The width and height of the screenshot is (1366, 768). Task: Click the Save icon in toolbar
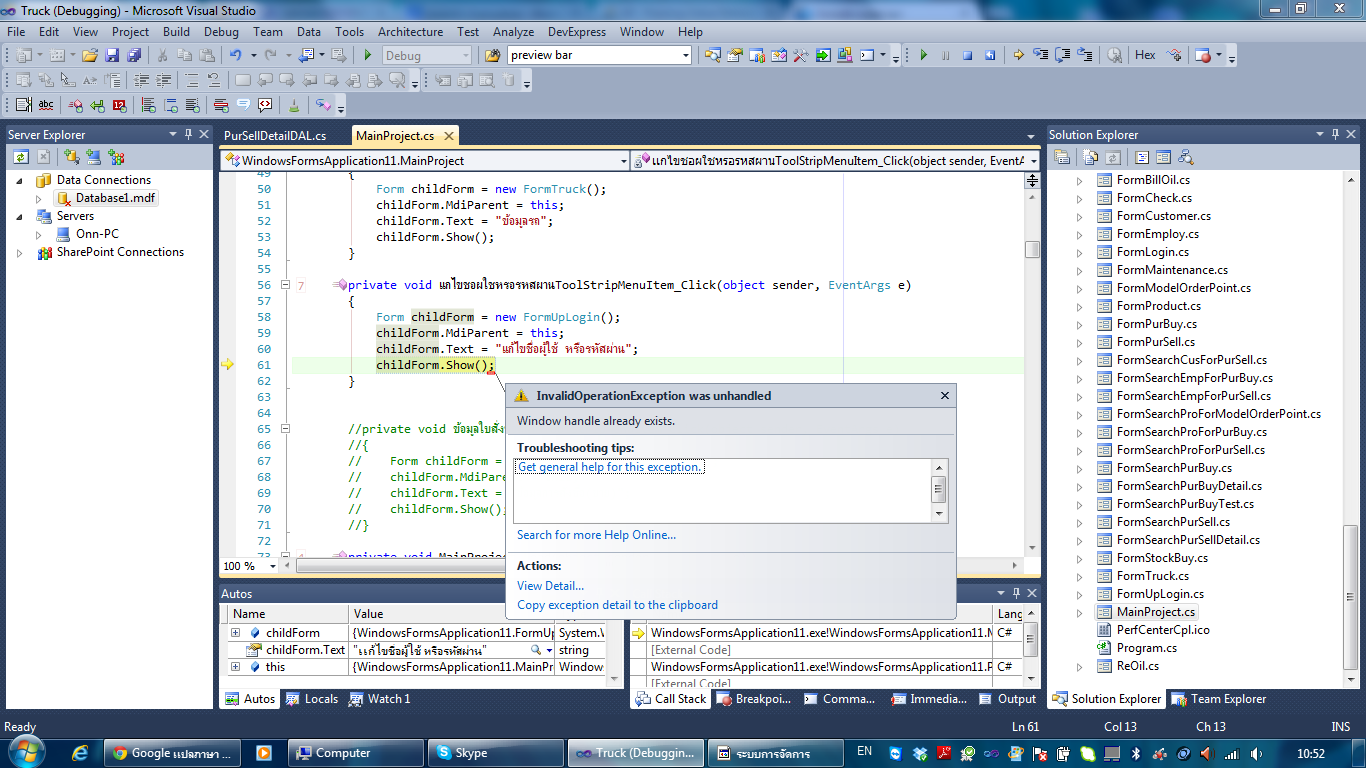tap(112, 55)
